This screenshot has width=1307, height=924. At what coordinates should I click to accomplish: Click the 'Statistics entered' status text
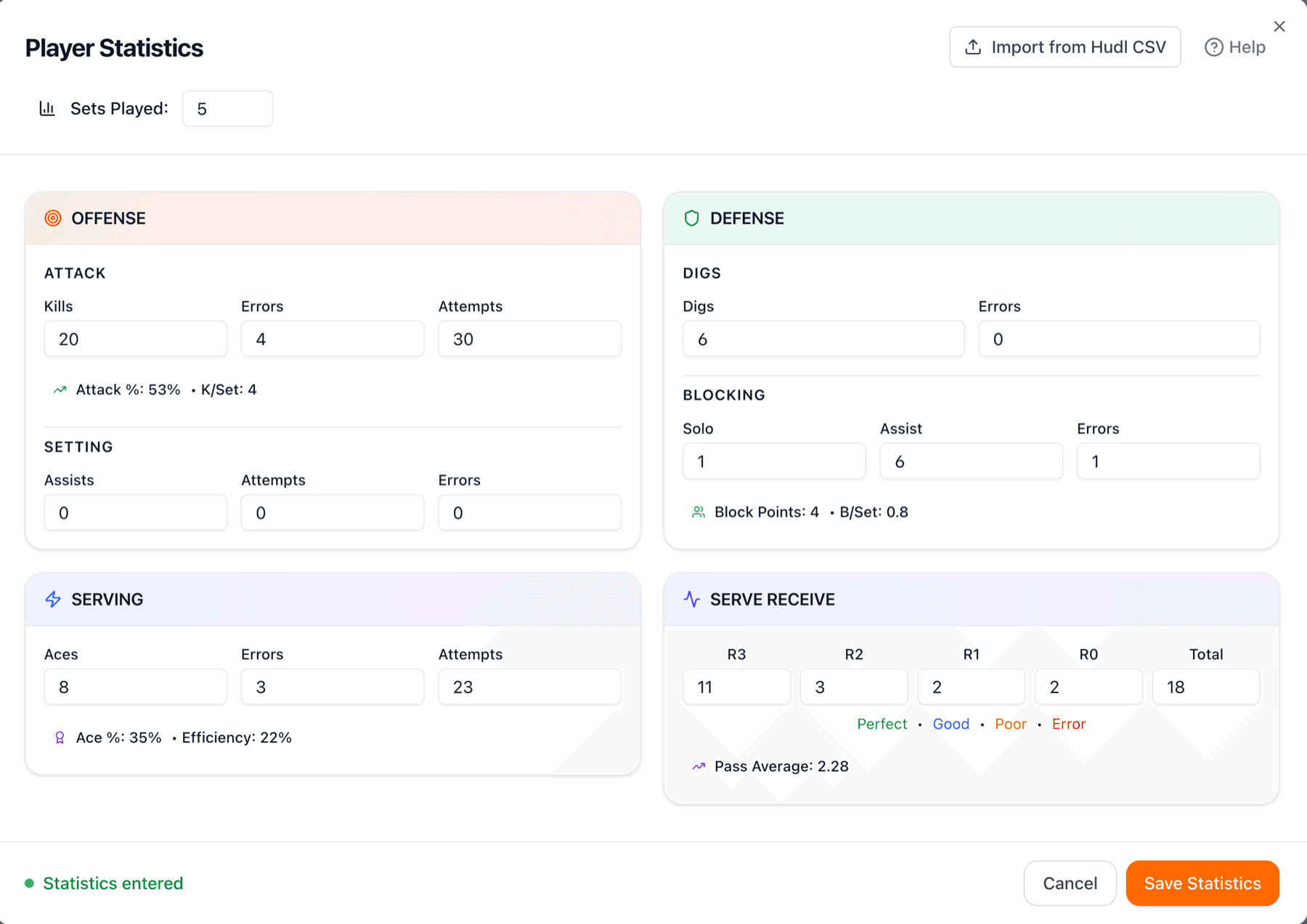(113, 883)
